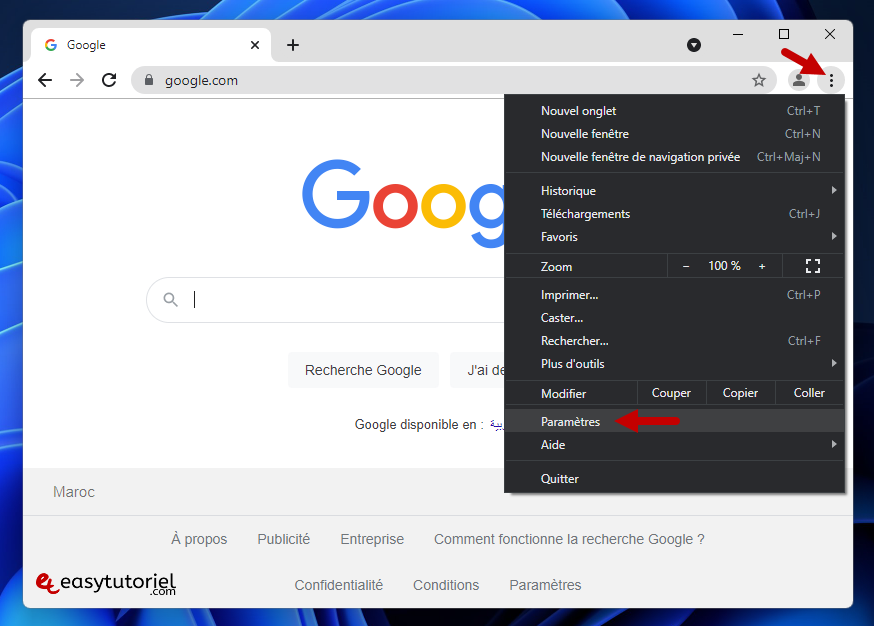The image size is (874, 626).
Task: Click the forward navigation arrow
Action: pyautogui.click(x=77, y=80)
